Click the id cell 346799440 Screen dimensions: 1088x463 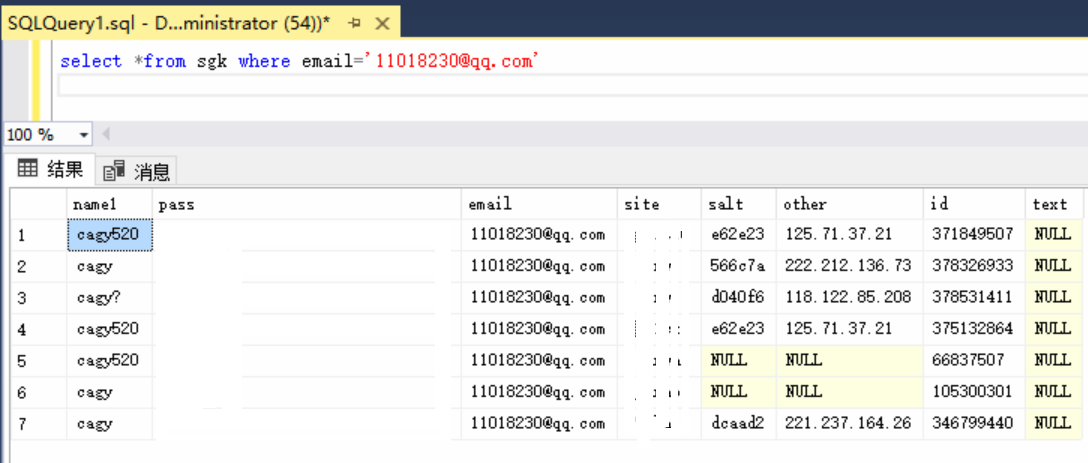click(975, 423)
